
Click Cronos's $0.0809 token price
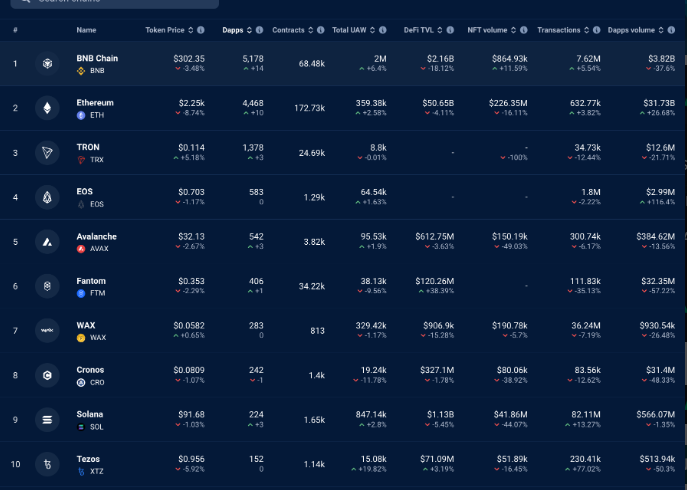pyautogui.click(x=189, y=370)
